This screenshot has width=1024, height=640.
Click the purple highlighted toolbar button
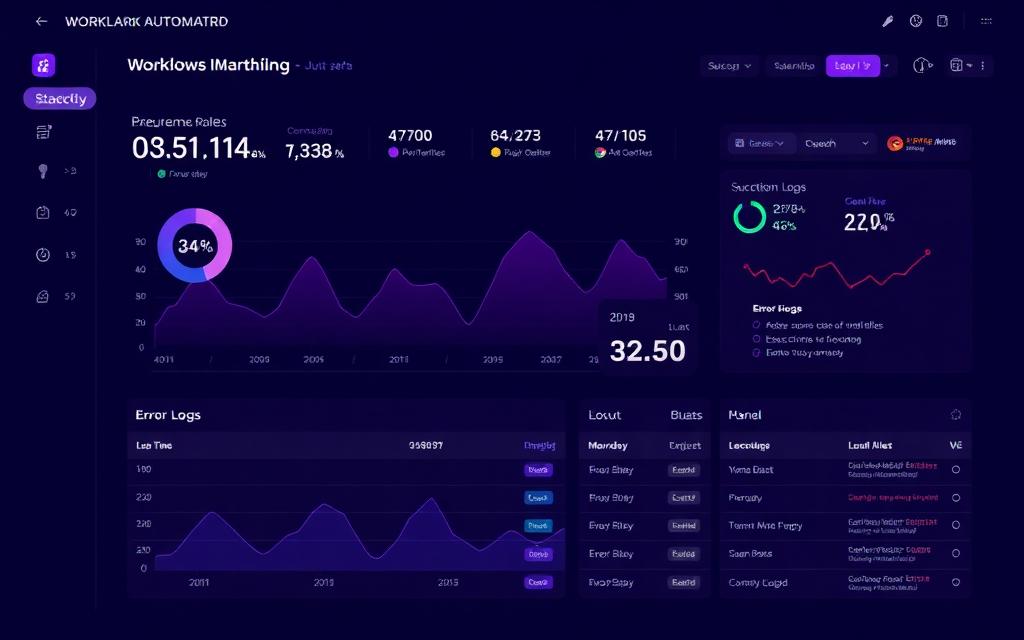(853, 66)
